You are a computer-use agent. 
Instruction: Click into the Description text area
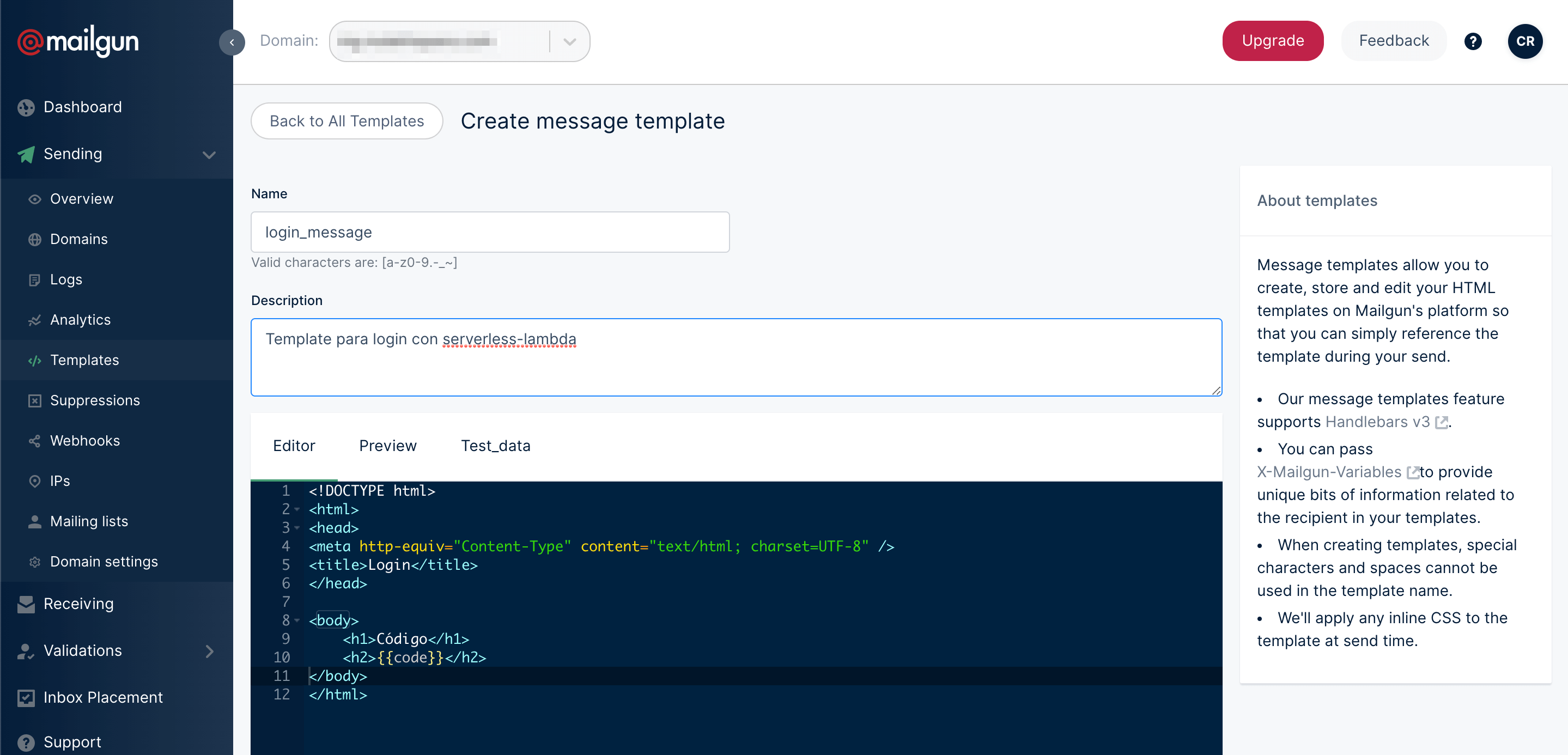(737, 358)
